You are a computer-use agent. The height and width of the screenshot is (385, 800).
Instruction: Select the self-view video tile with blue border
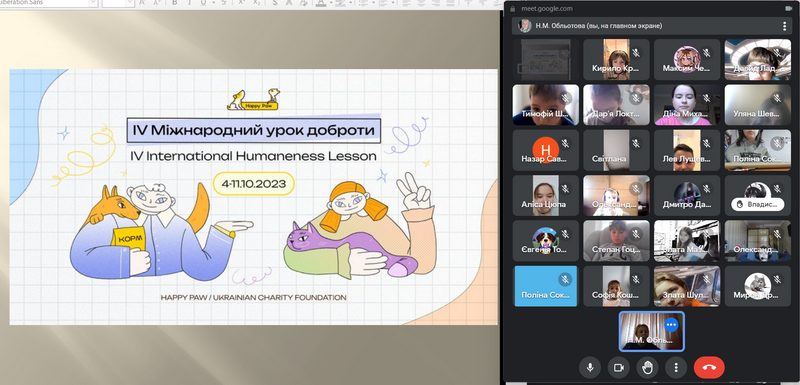pyautogui.click(x=652, y=331)
